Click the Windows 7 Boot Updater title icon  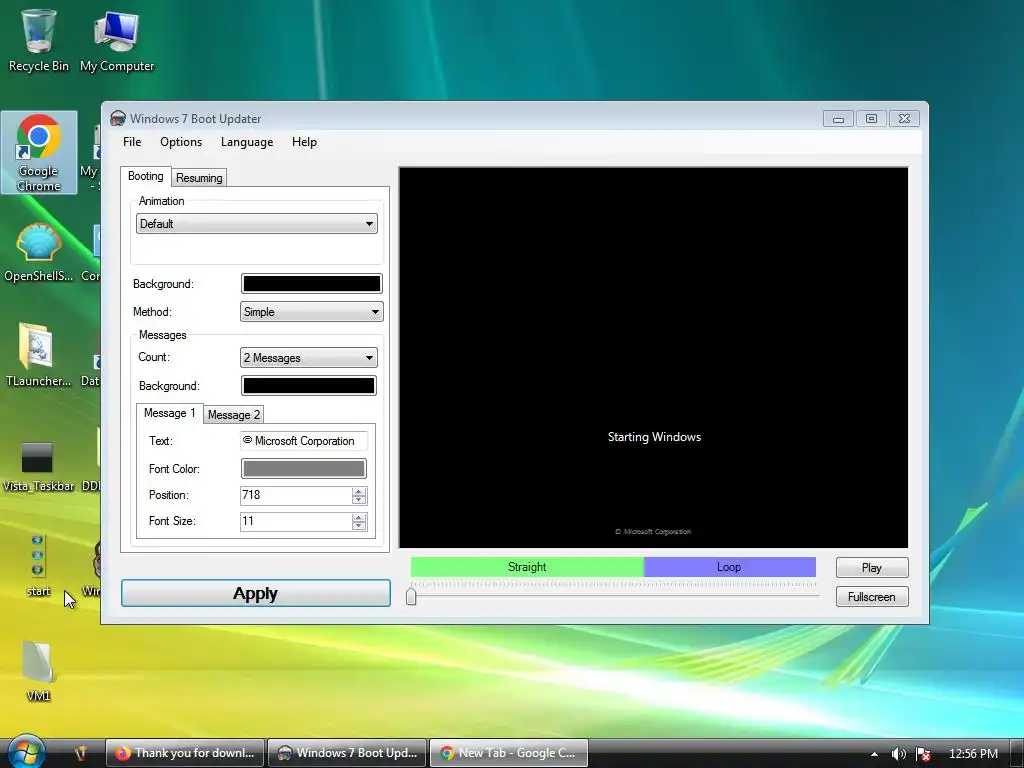[118, 119]
